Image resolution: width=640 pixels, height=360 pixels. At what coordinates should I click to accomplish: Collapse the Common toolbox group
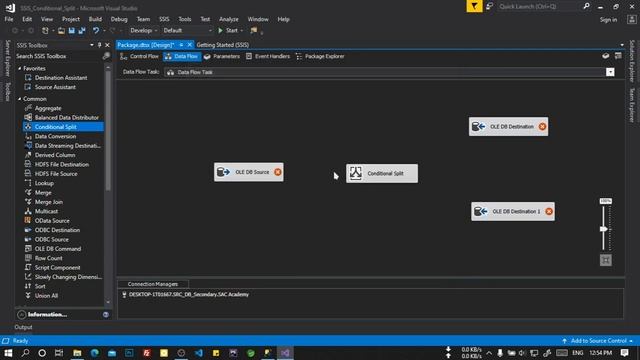click(x=20, y=99)
